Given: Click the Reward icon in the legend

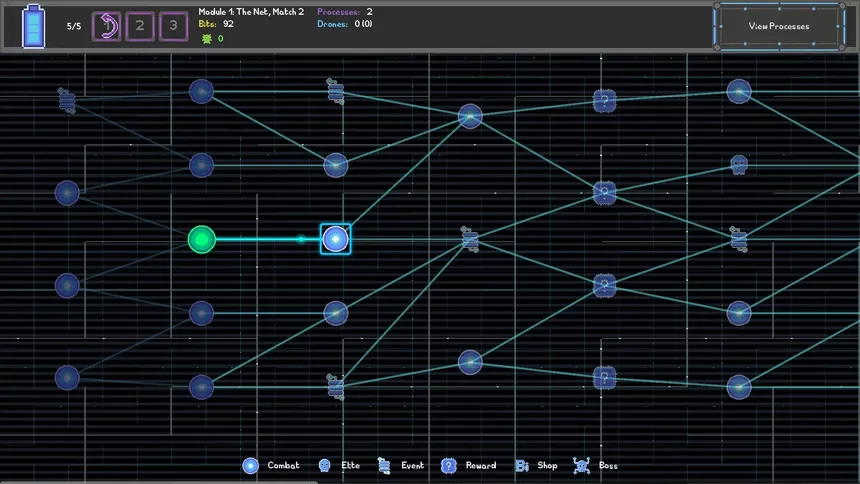Looking at the screenshot, I should (448, 466).
